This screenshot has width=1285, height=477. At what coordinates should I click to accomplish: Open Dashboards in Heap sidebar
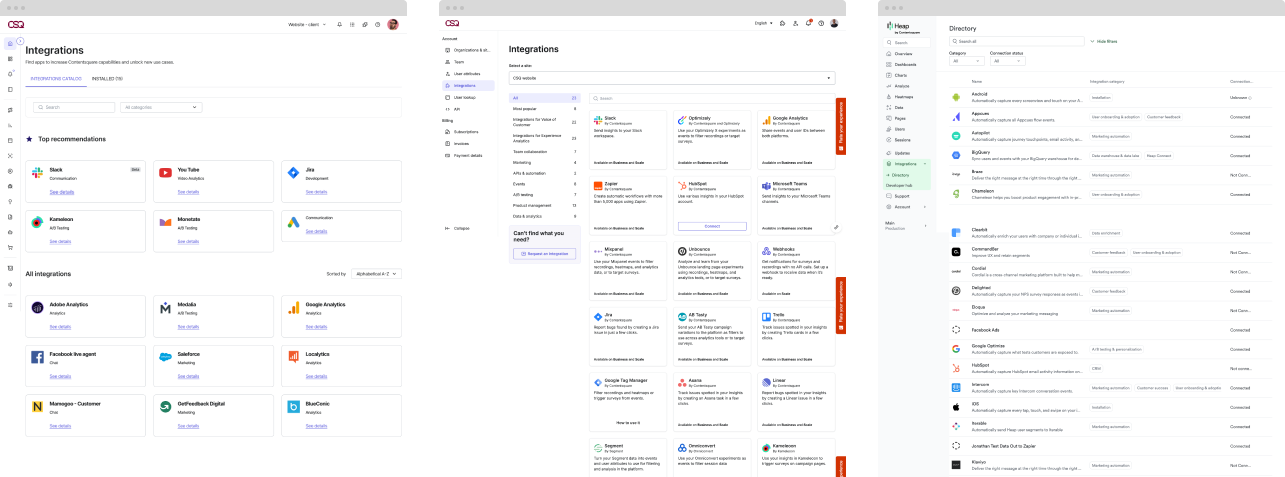pos(900,64)
